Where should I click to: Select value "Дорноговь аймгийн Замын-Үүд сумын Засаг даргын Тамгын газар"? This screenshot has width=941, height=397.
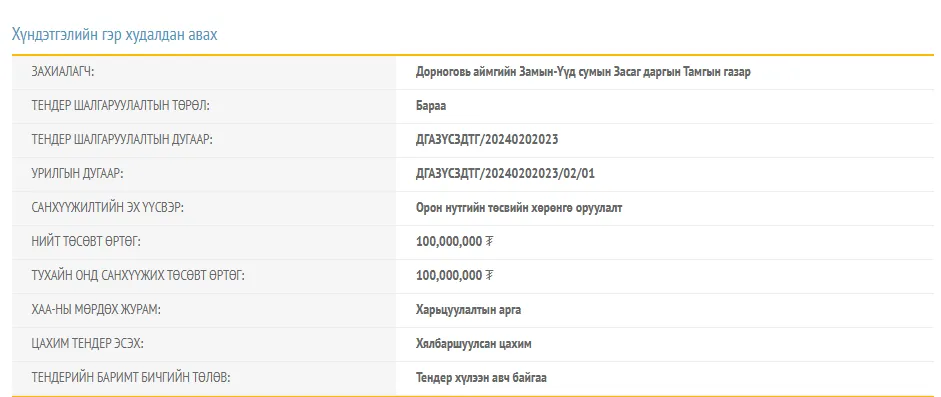pyautogui.click(x=583, y=72)
